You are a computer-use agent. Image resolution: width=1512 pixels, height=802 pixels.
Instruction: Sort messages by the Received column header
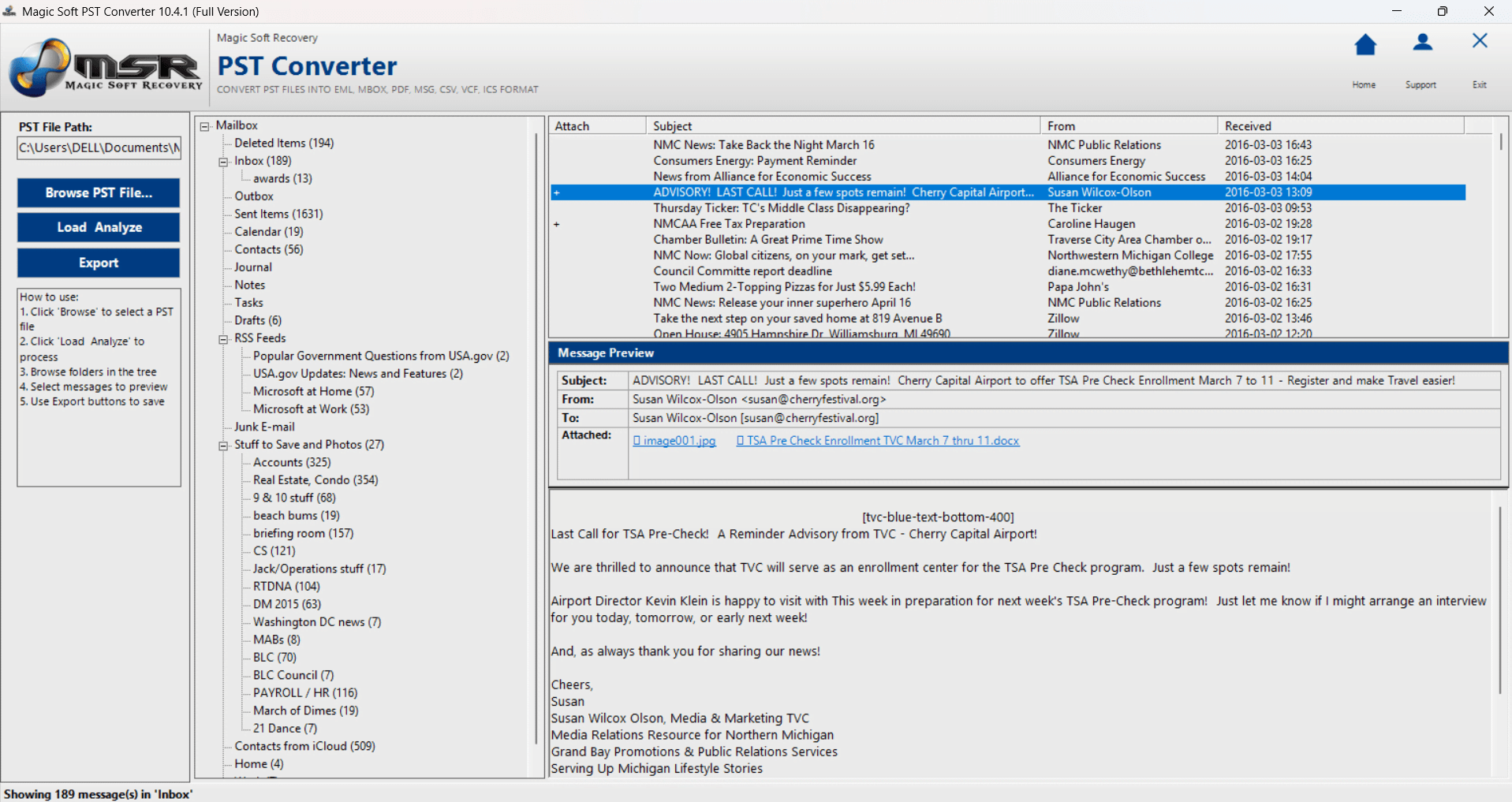click(1341, 126)
